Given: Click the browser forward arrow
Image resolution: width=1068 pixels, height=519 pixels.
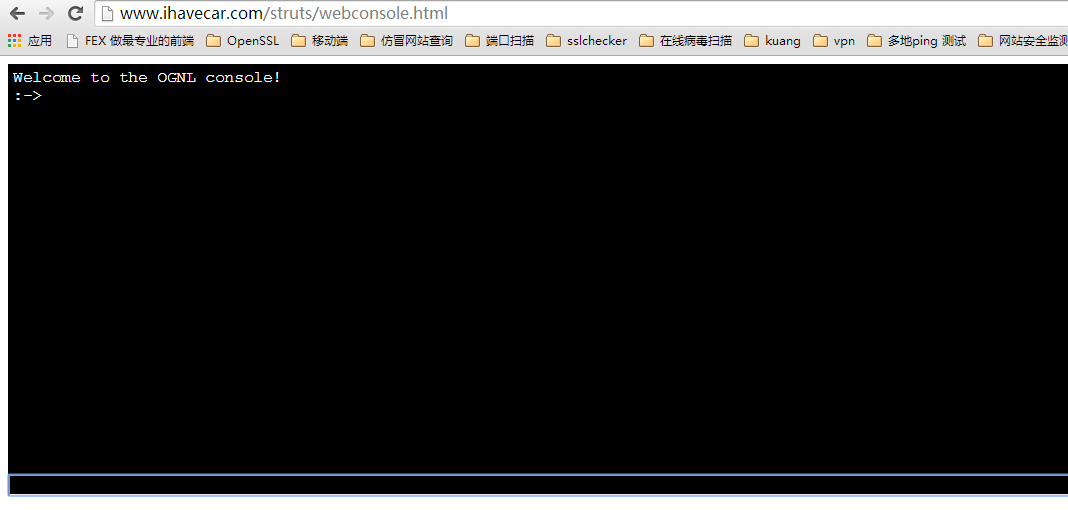Looking at the screenshot, I should tap(46, 13).
